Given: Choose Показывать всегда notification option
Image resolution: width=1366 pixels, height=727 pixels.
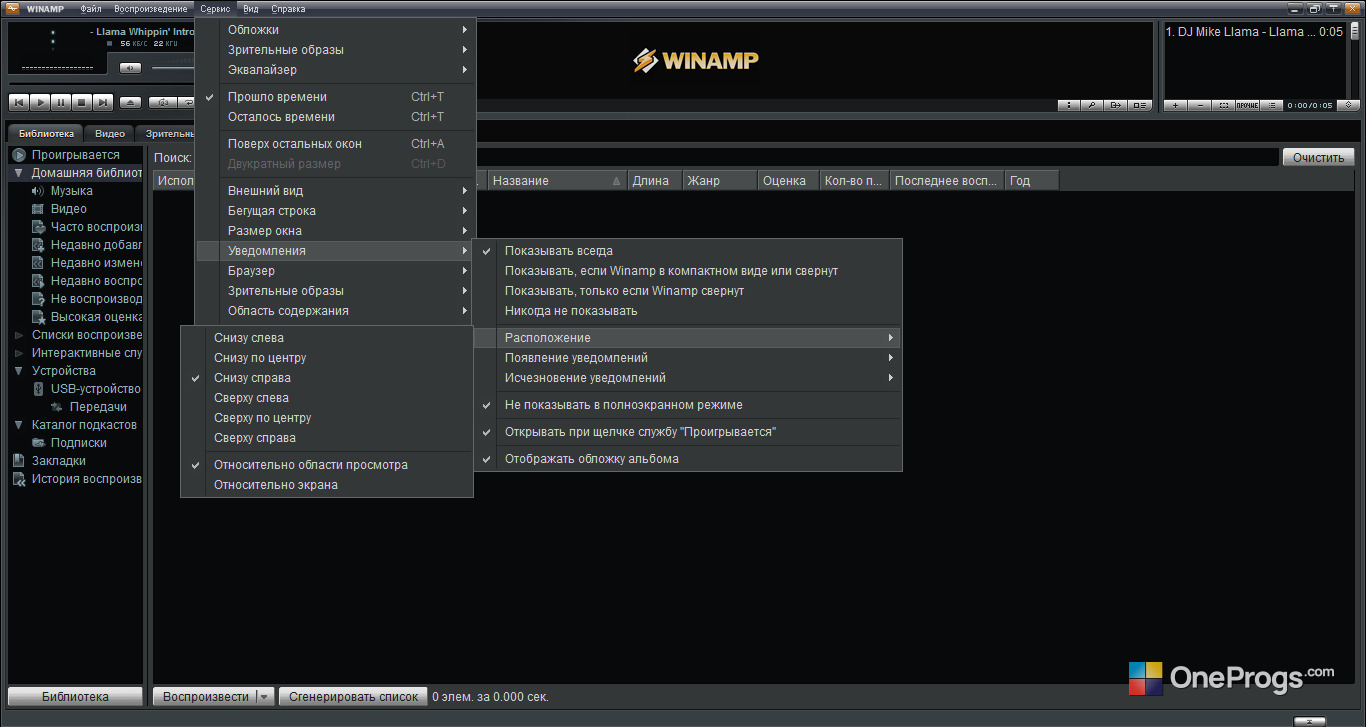Looking at the screenshot, I should click(688, 251).
